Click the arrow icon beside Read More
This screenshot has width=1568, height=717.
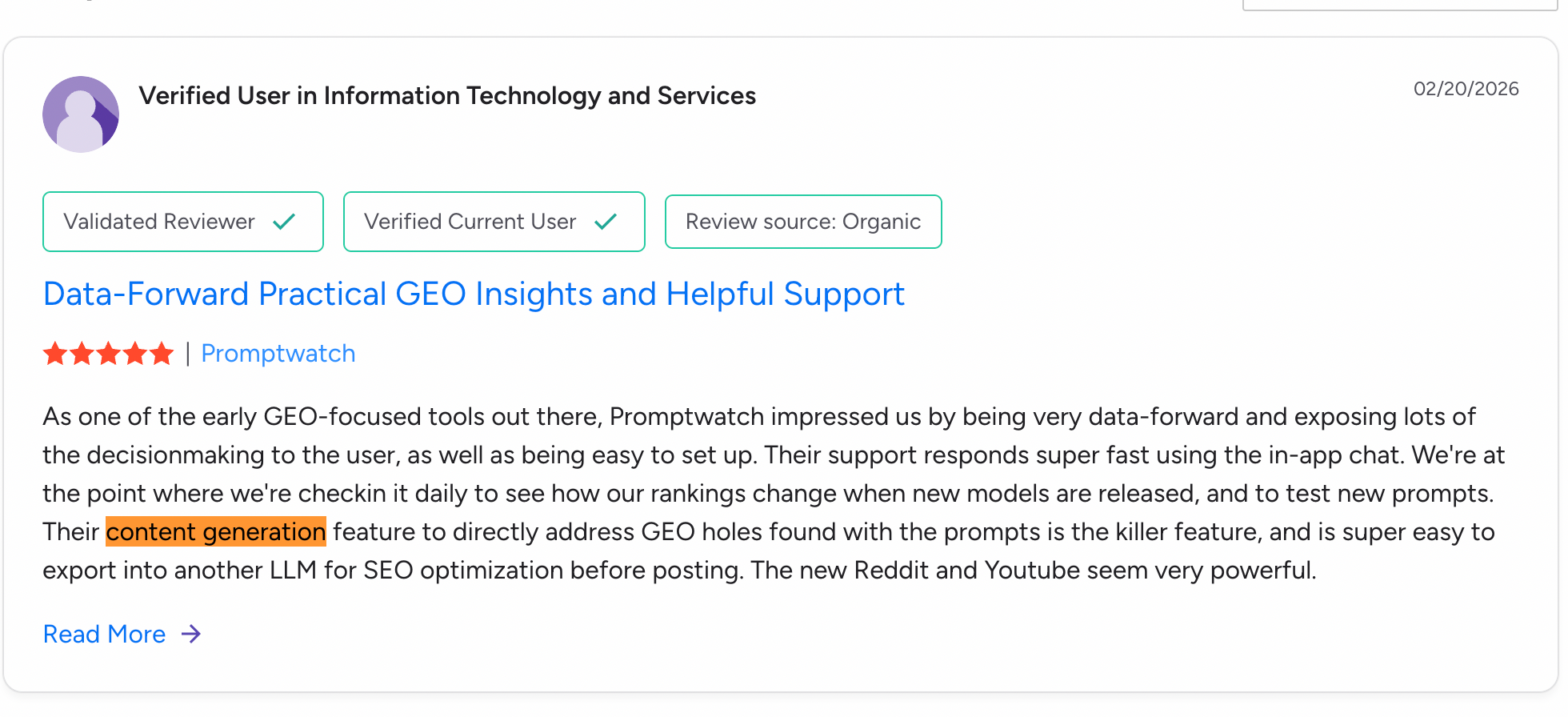click(x=190, y=634)
